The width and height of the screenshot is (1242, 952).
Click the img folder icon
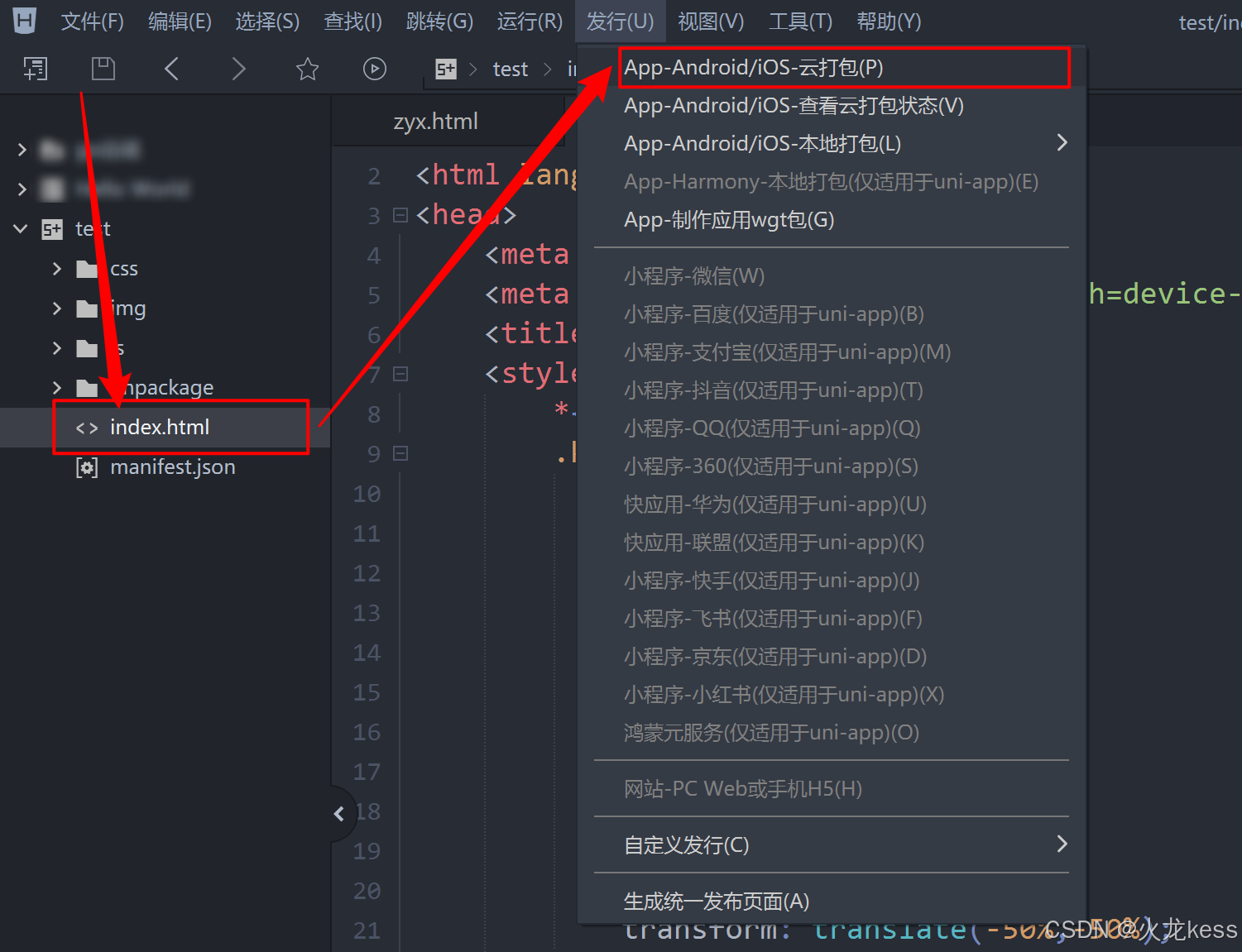(x=87, y=309)
